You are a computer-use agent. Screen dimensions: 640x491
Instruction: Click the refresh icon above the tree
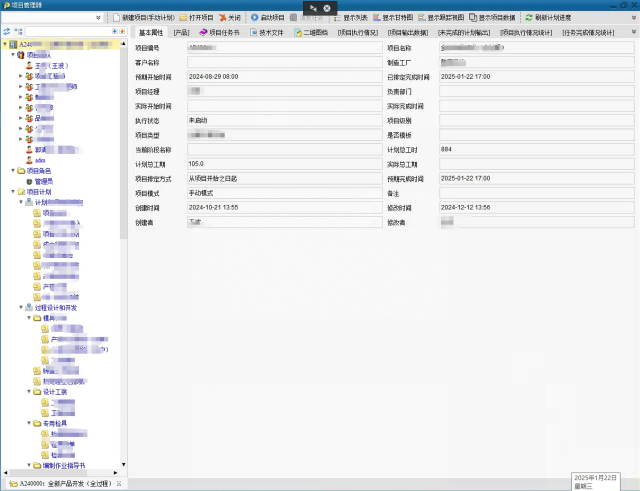[x=7, y=32]
